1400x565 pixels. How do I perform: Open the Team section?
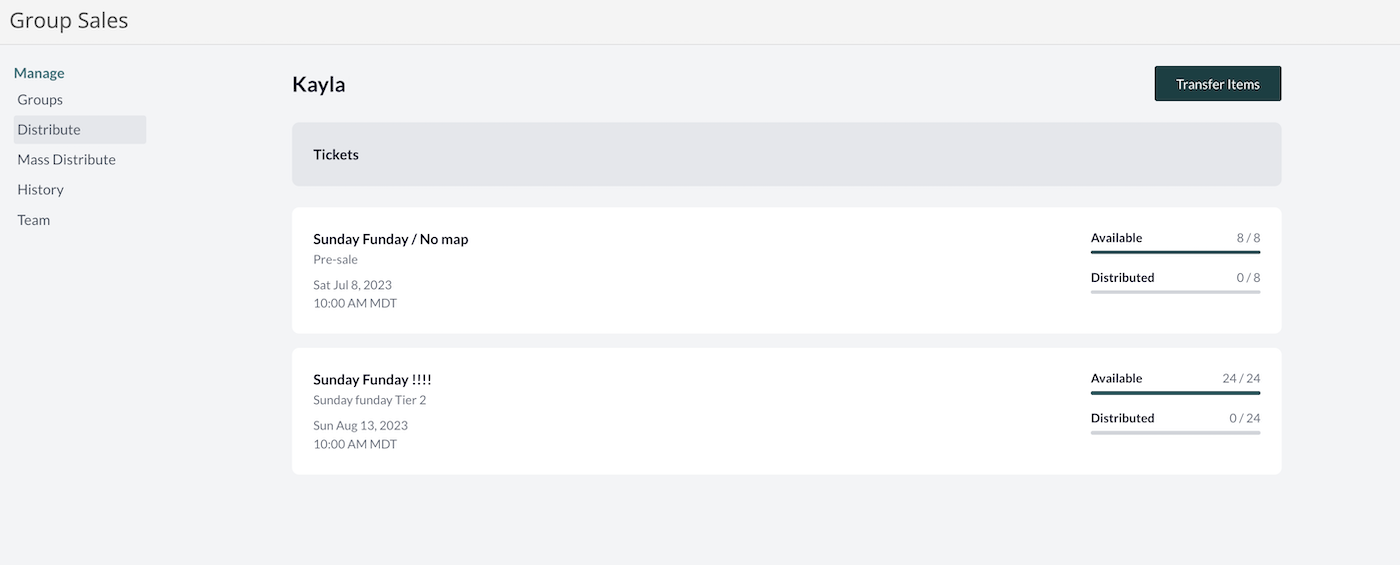pos(33,220)
